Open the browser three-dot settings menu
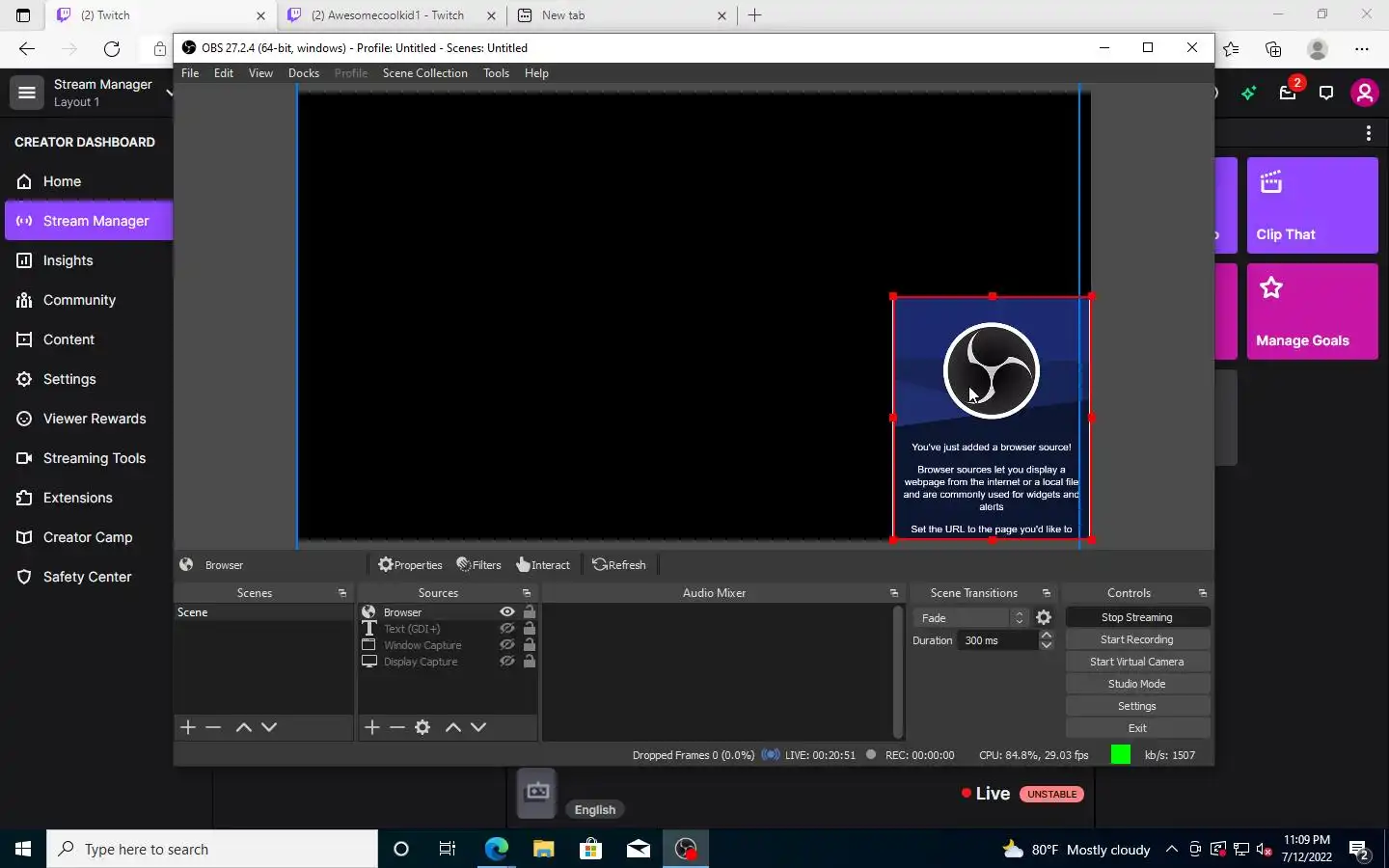This screenshot has height=868, width=1389. [1361, 48]
